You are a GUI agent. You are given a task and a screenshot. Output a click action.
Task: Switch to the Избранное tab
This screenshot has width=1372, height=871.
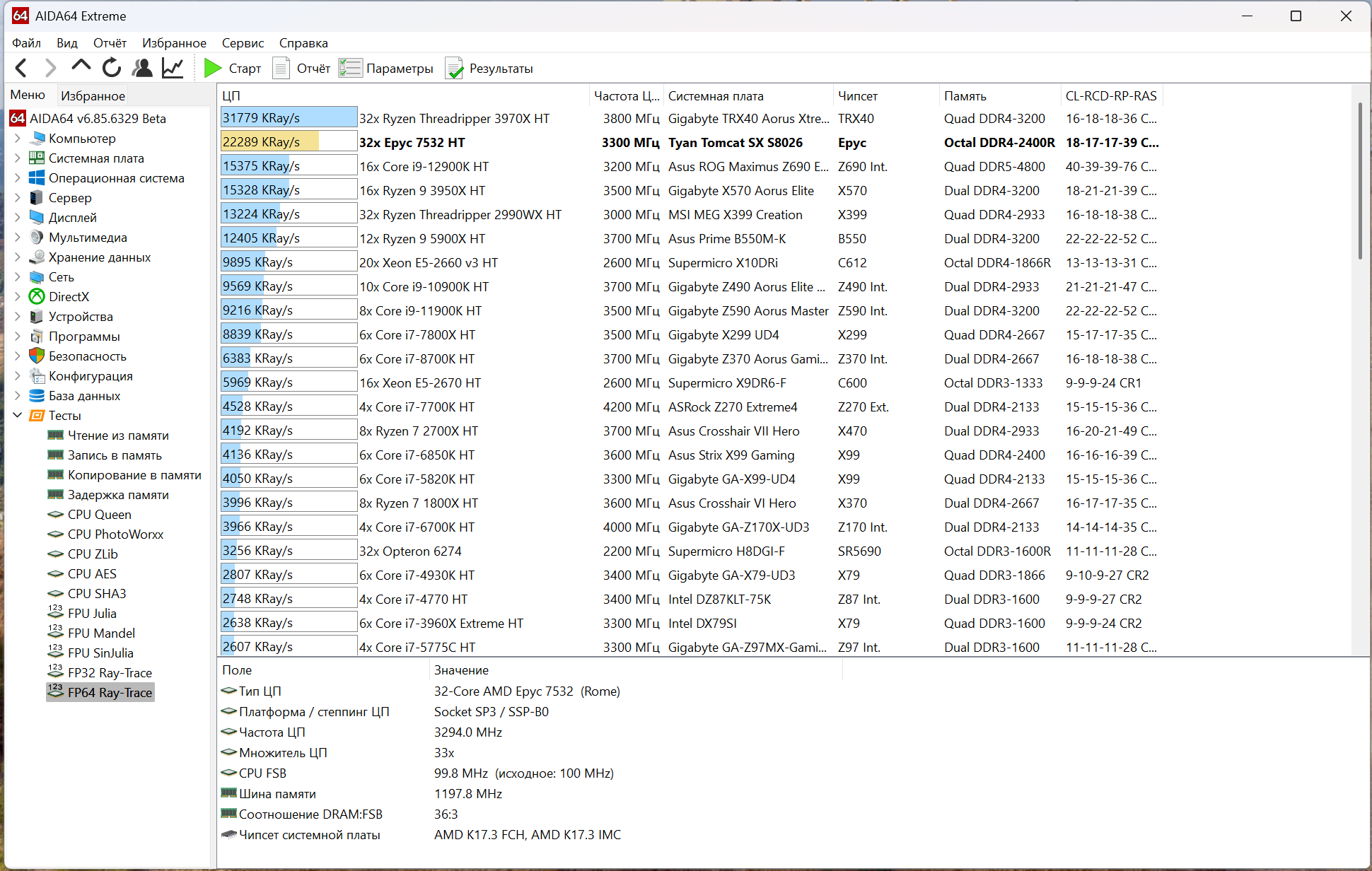click(93, 95)
